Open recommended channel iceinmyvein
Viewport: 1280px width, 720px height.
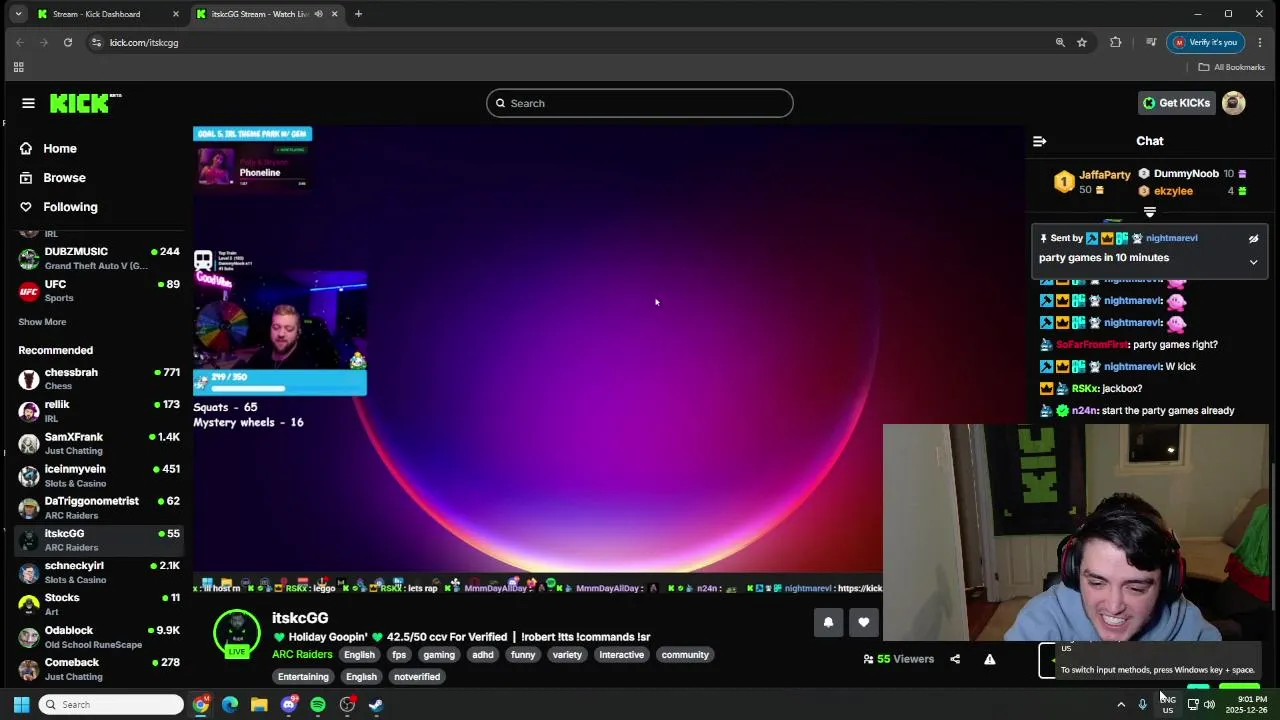98,475
